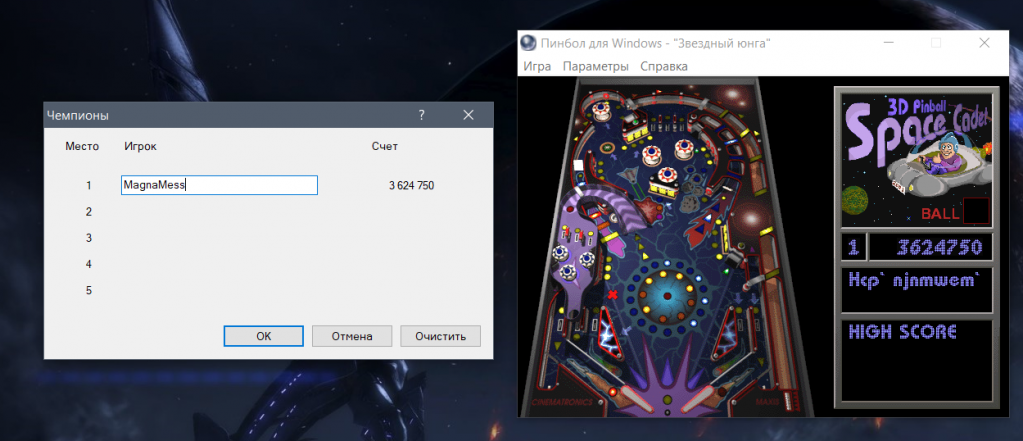This screenshot has height=441, width=1023.
Task: Close the Чемпионы dialog
Action: coord(468,115)
